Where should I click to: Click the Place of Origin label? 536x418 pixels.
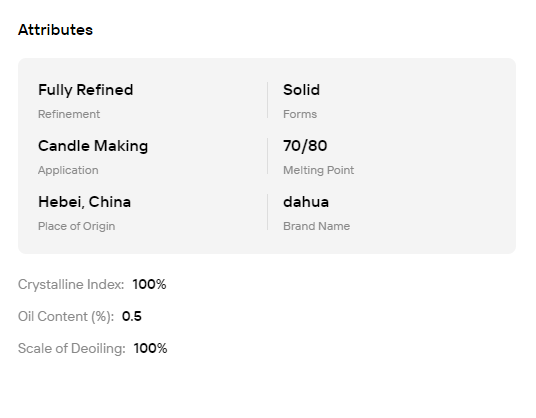76,226
